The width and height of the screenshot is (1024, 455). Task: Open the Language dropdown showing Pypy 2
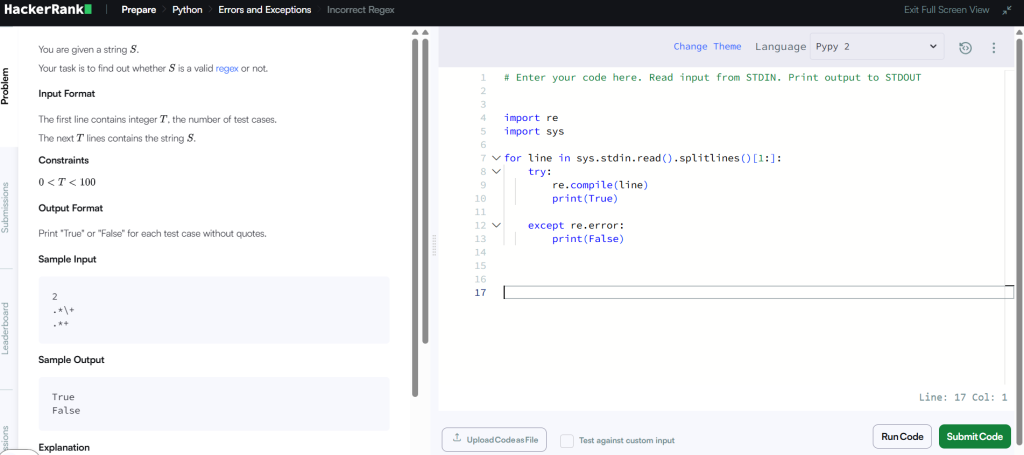click(876, 47)
